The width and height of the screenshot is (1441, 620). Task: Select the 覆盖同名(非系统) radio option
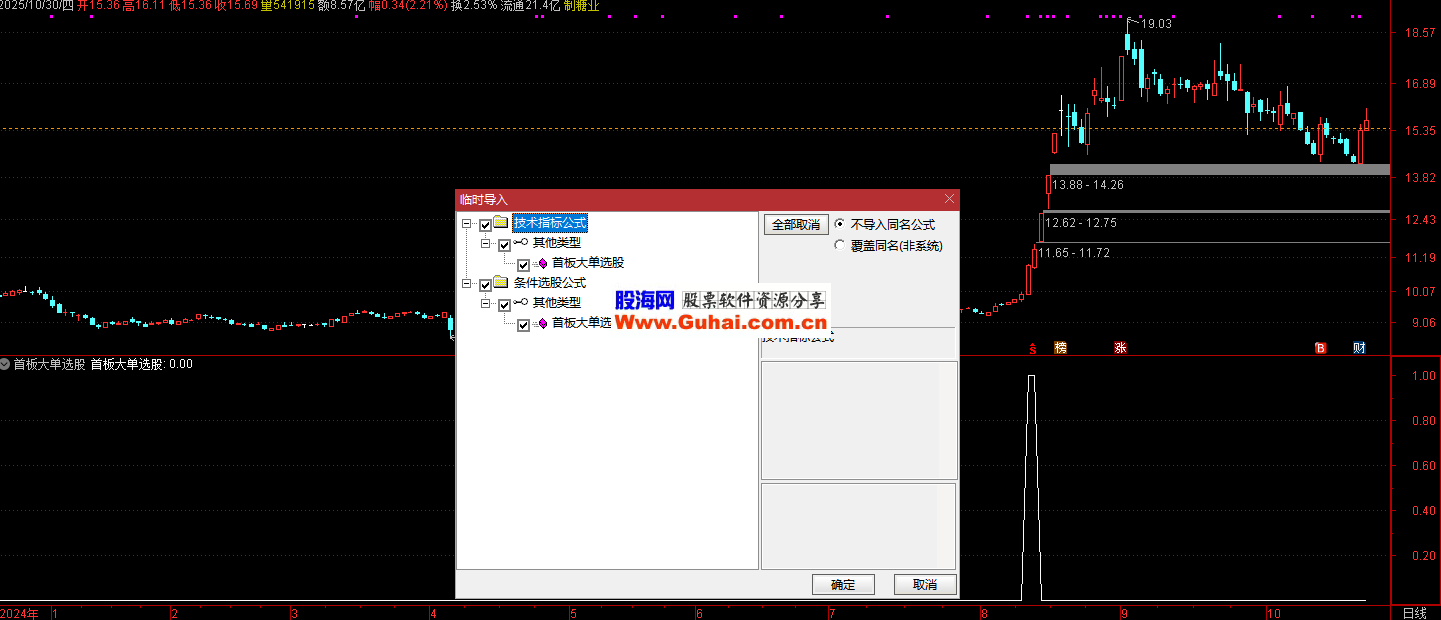coord(839,245)
